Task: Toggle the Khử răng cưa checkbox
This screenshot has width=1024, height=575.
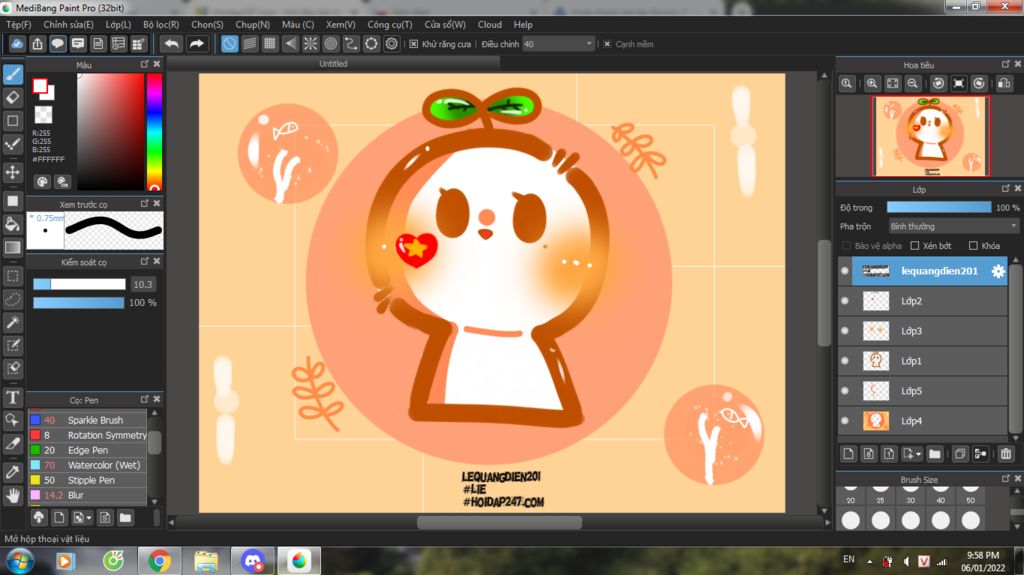Action: coord(413,44)
